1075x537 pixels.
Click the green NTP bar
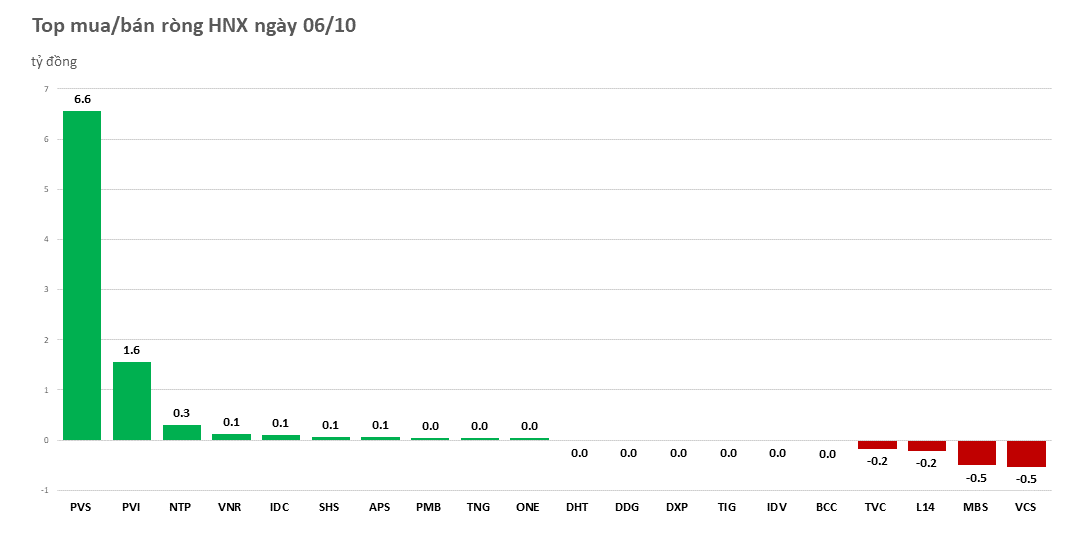pyautogui.click(x=181, y=432)
